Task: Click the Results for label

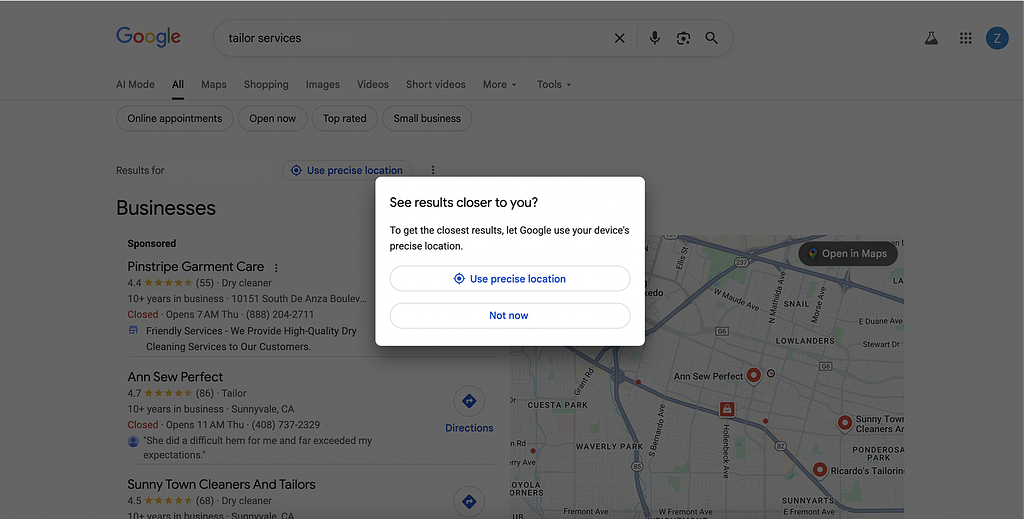Action: pos(140,170)
